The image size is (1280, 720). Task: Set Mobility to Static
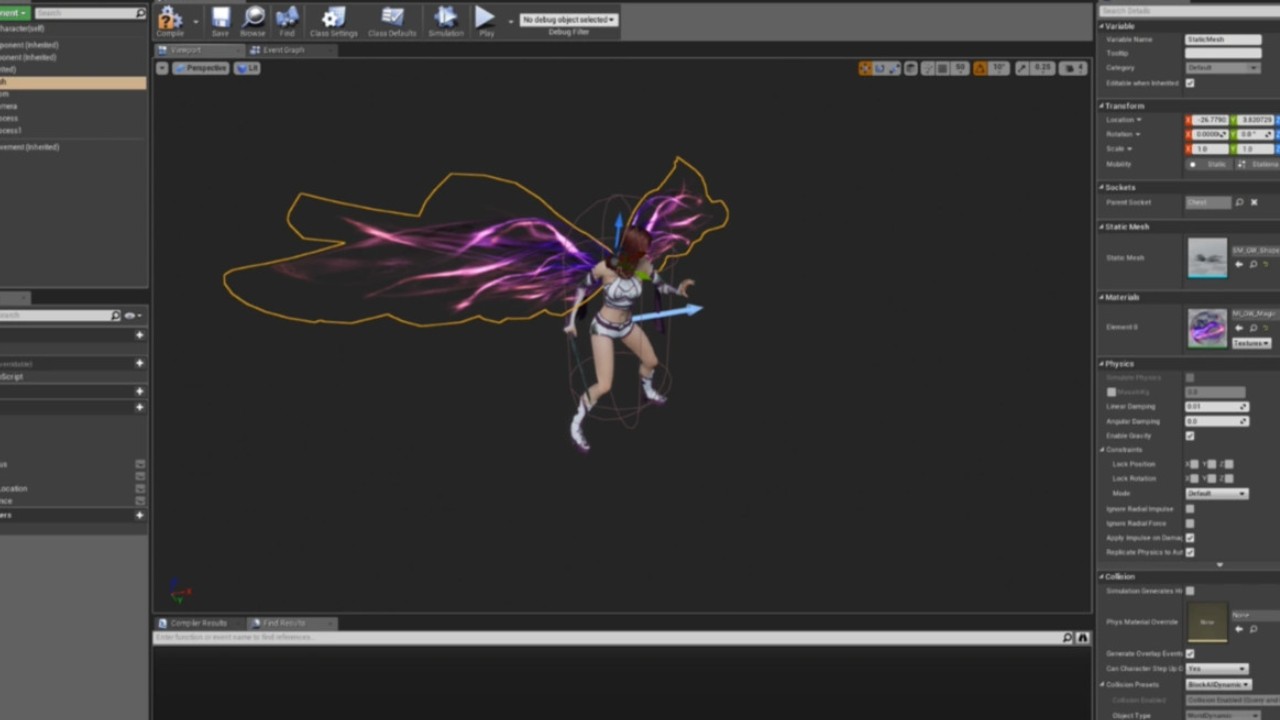pos(1211,164)
